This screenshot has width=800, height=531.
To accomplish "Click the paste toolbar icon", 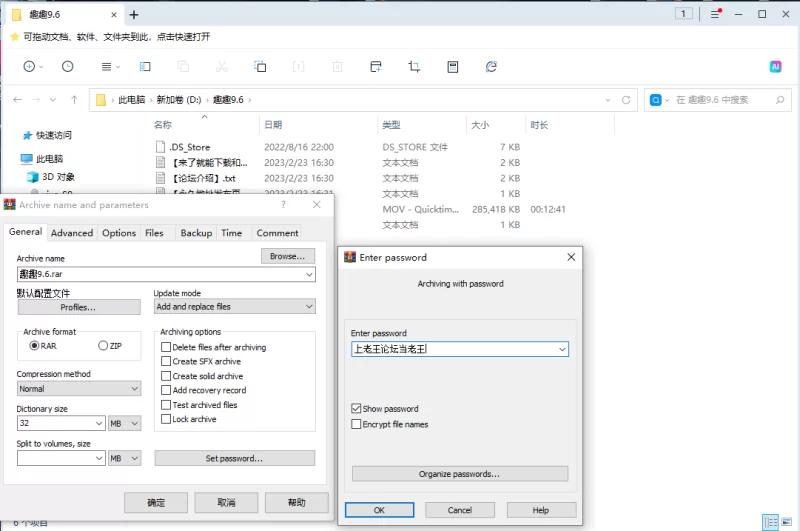I will pyautogui.click(x=260, y=66).
